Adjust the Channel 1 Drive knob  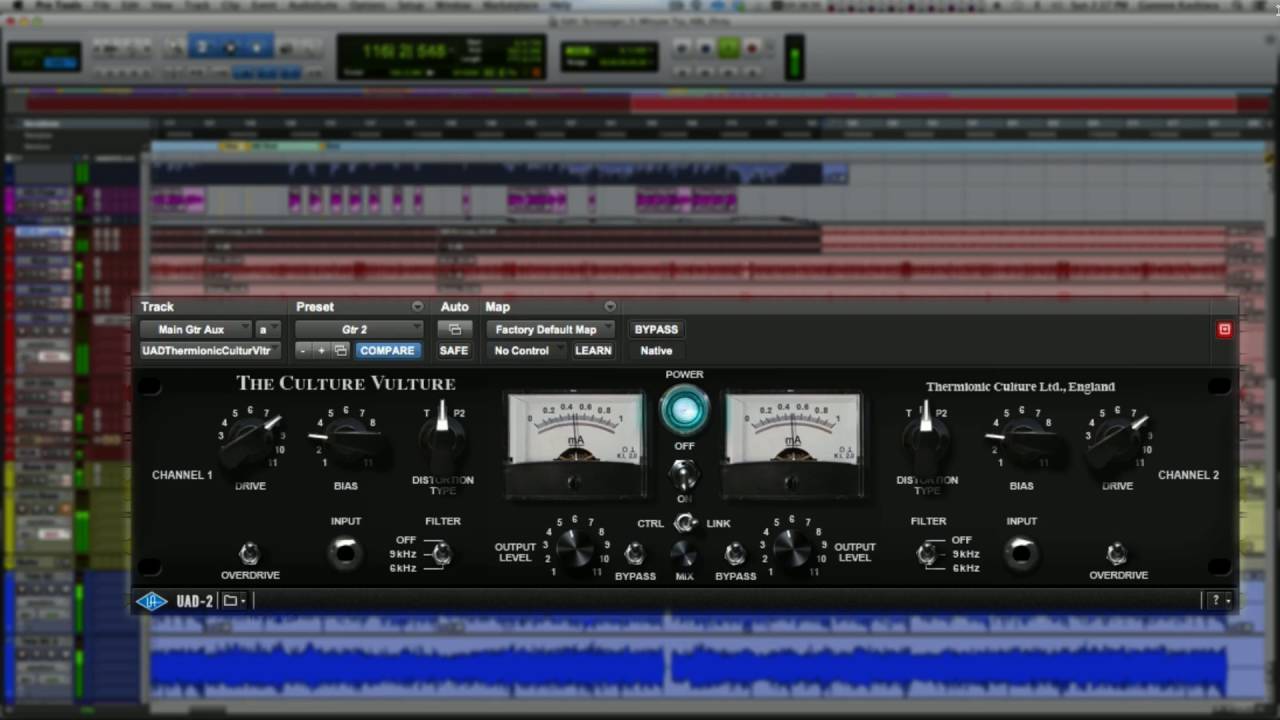coord(248,441)
